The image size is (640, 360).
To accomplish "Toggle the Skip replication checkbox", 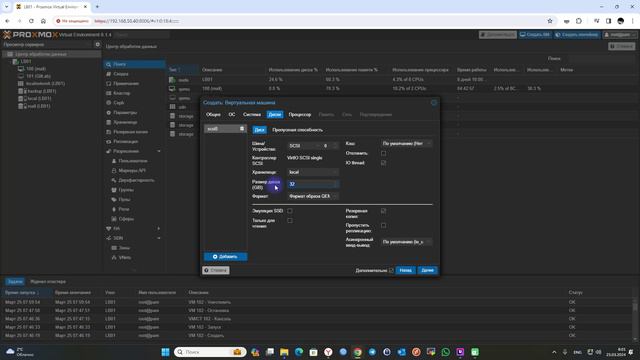I will click(383, 225).
